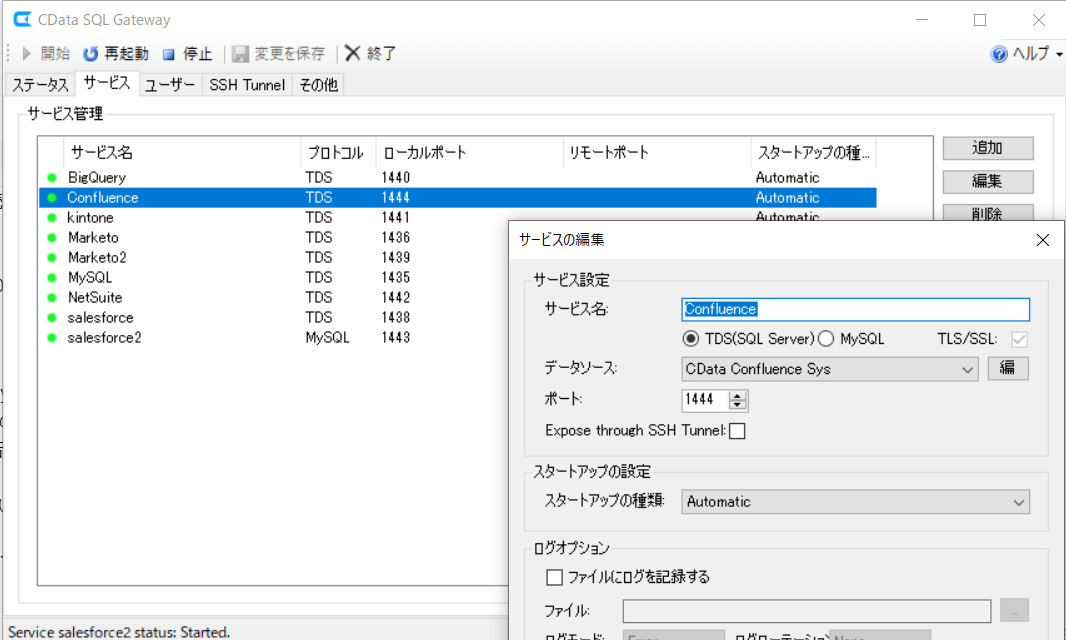Click the 停止 (Stop) toolbar button

(188, 53)
